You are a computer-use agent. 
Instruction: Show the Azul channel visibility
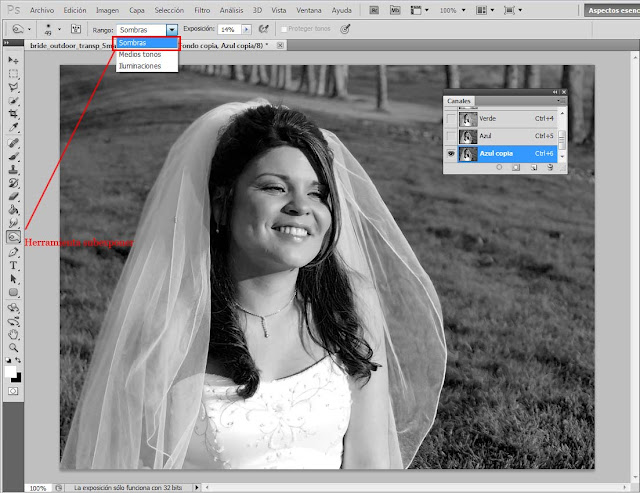tap(451, 136)
